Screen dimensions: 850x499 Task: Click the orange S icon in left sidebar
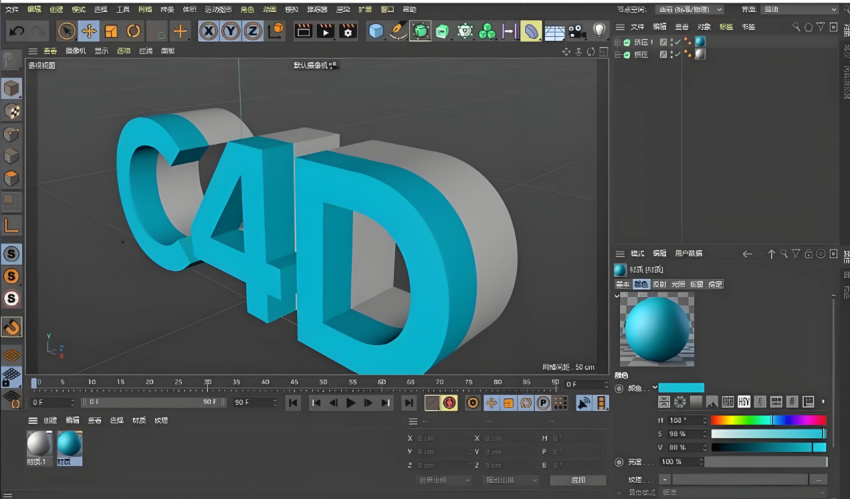pyautogui.click(x=11, y=276)
